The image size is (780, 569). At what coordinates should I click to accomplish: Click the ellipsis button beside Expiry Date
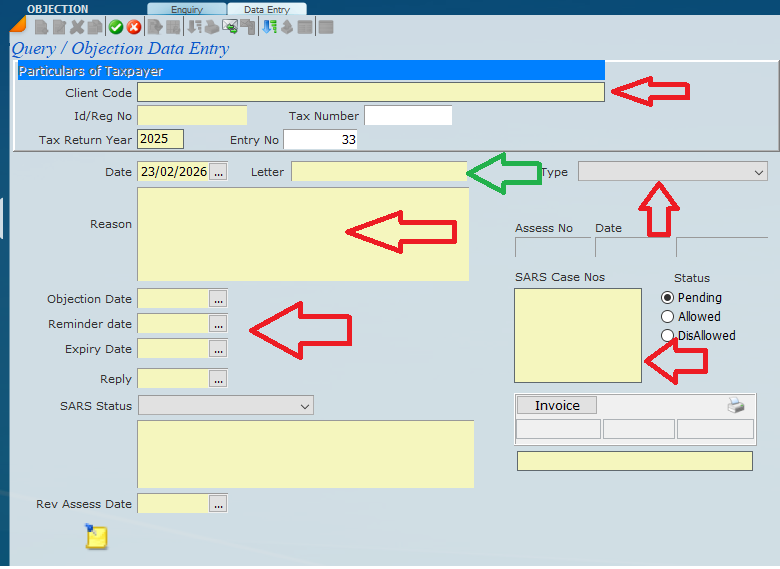(218, 349)
